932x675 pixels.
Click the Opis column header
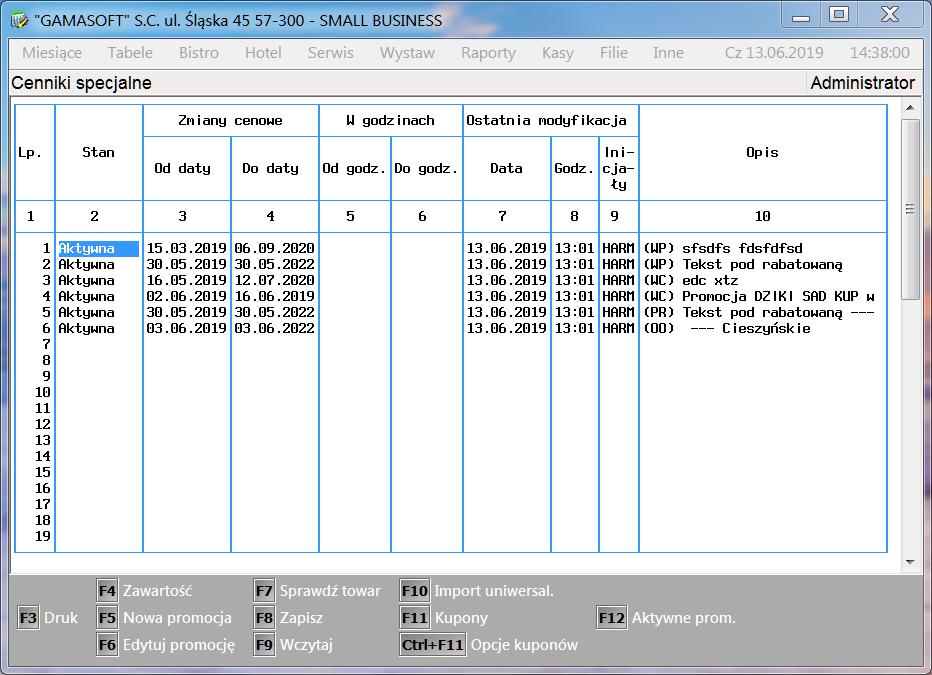coord(762,153)
